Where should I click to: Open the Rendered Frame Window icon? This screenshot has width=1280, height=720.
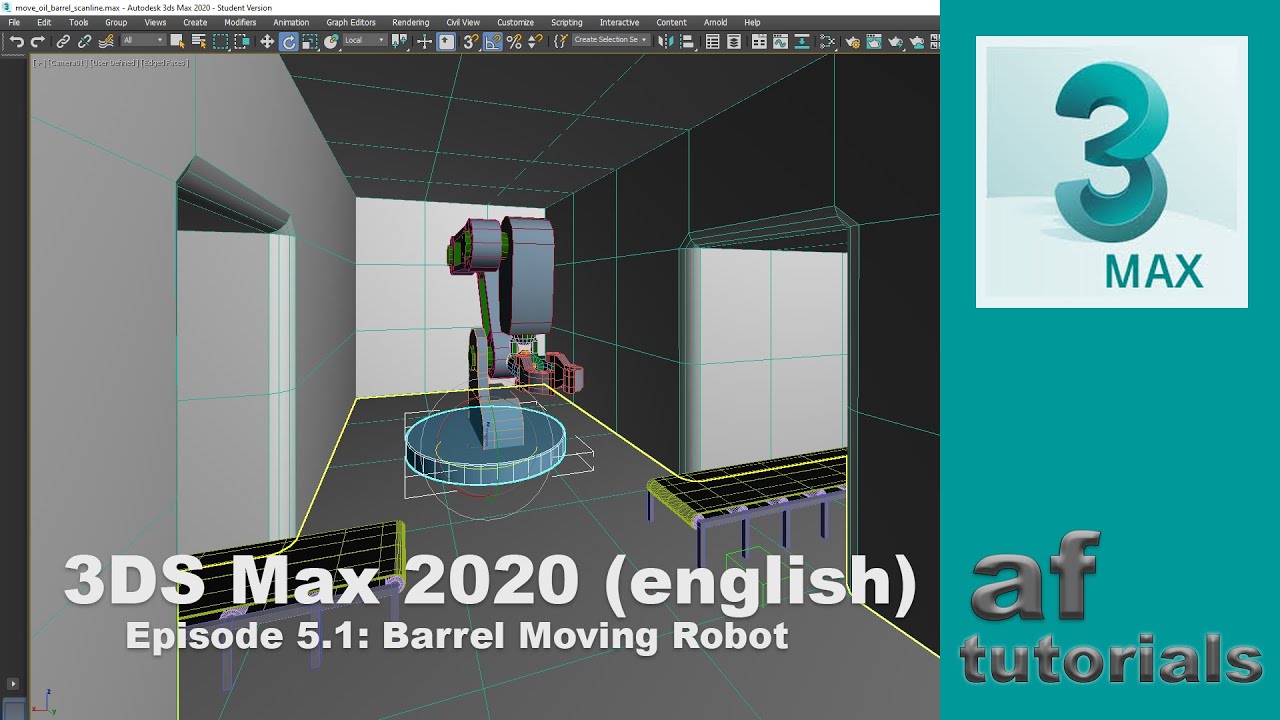874,41
